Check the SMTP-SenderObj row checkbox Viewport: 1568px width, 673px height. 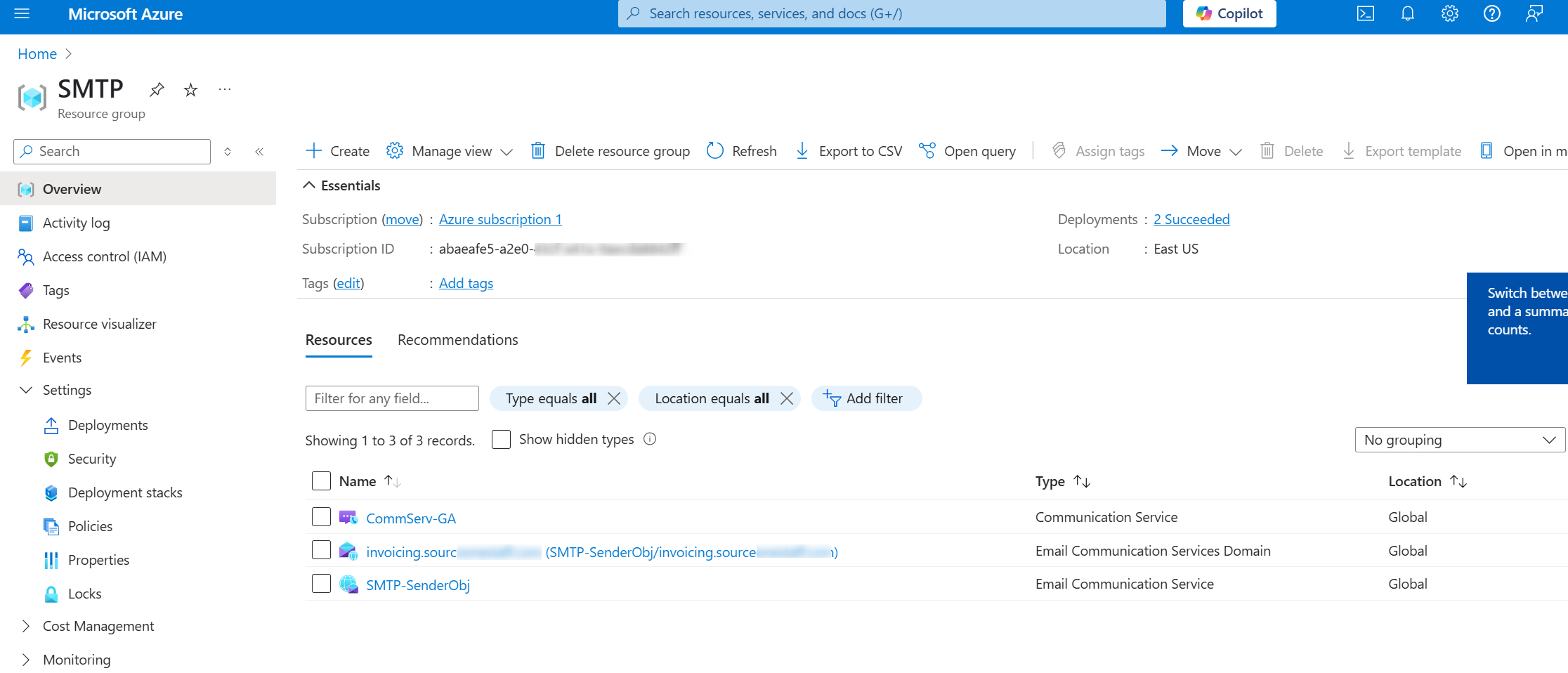pyautogui.click(x=321, y=583)
